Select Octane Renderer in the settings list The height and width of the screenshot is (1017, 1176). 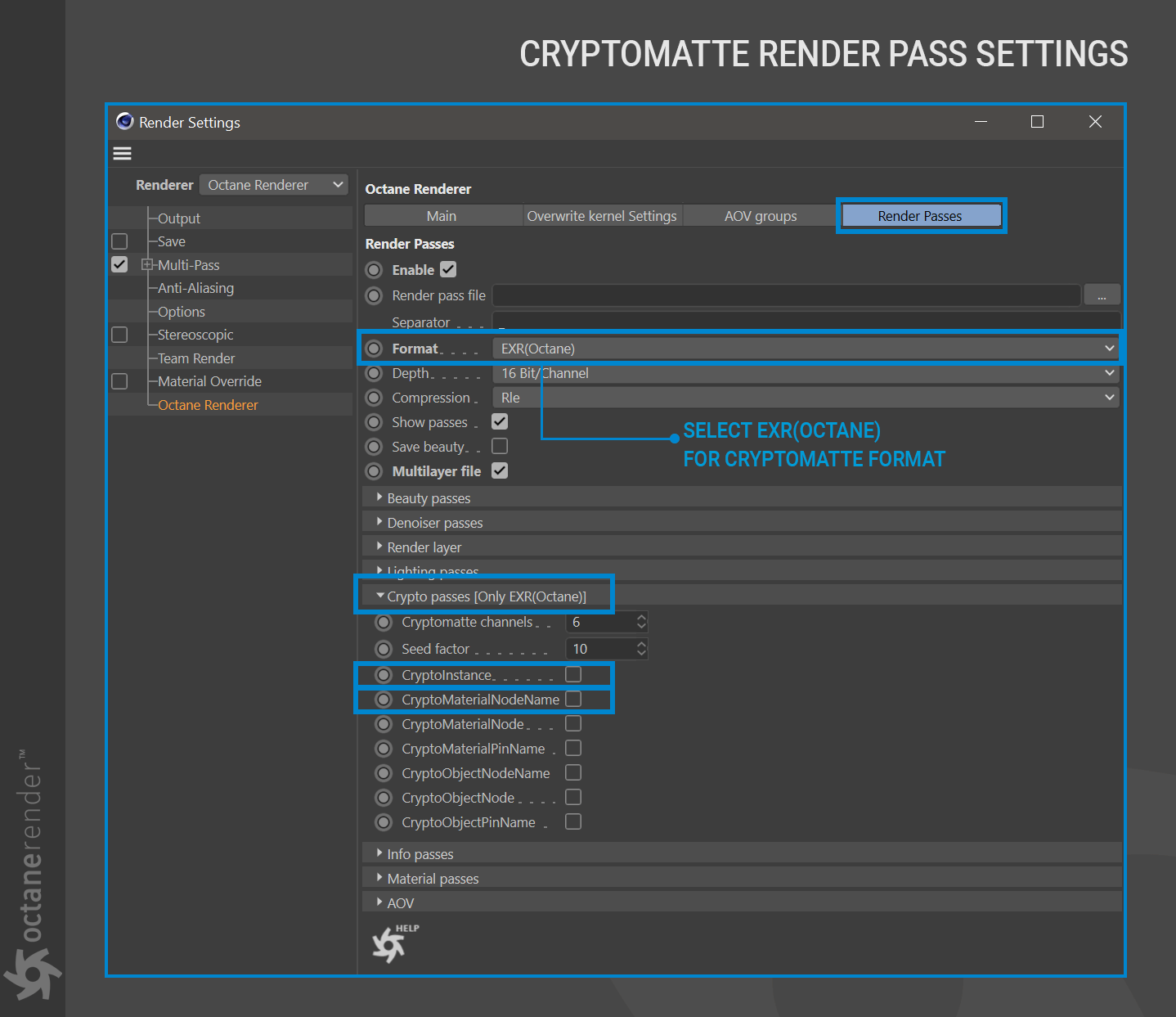click(208, 405)
